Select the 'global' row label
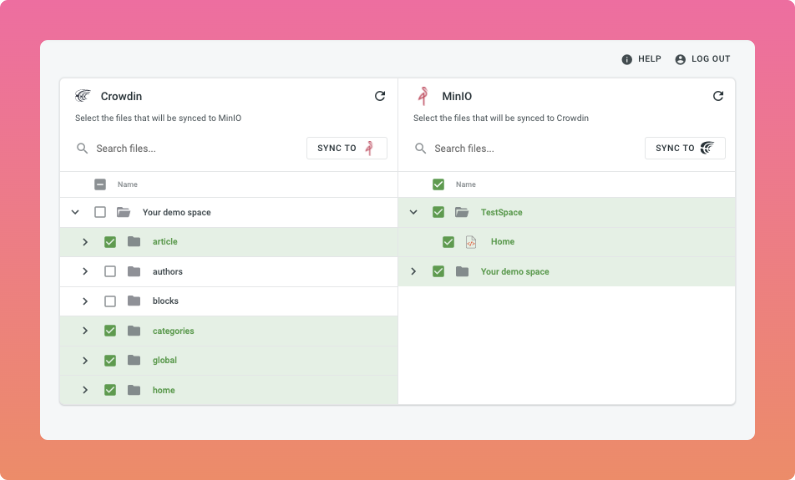The height and width of the screenshot is (480, 795). [x=165, y=360]
